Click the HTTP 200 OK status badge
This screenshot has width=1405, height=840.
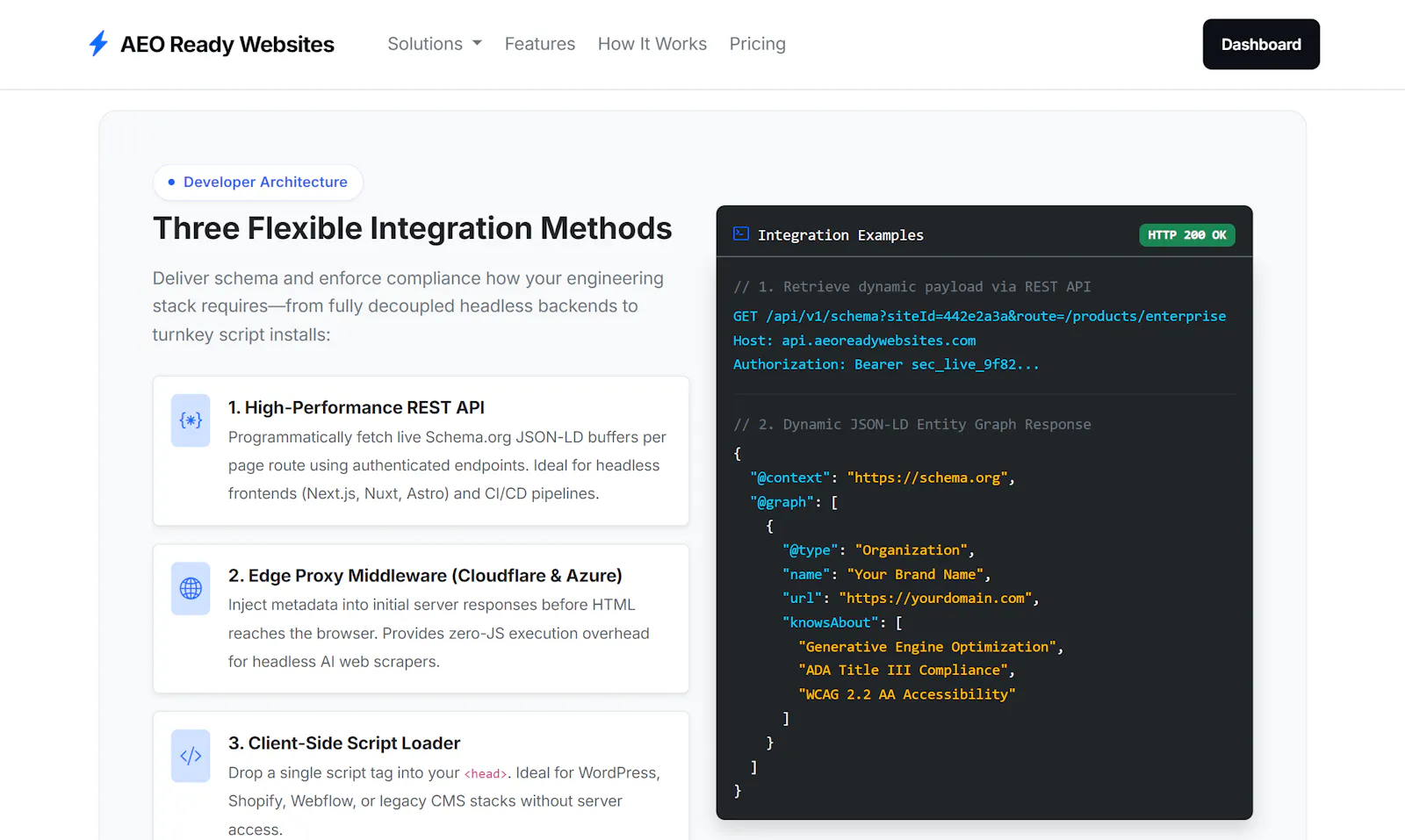(x=1187, y=235)
